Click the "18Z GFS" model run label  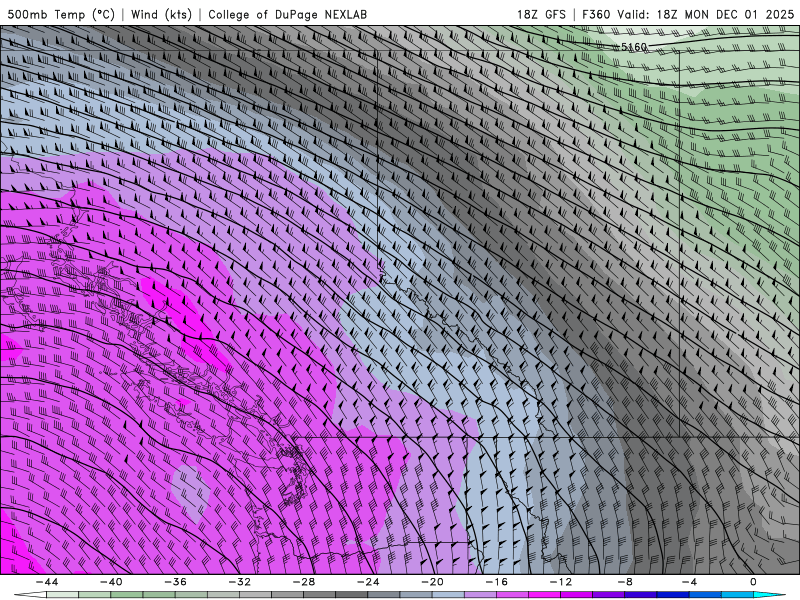[541, 14]
